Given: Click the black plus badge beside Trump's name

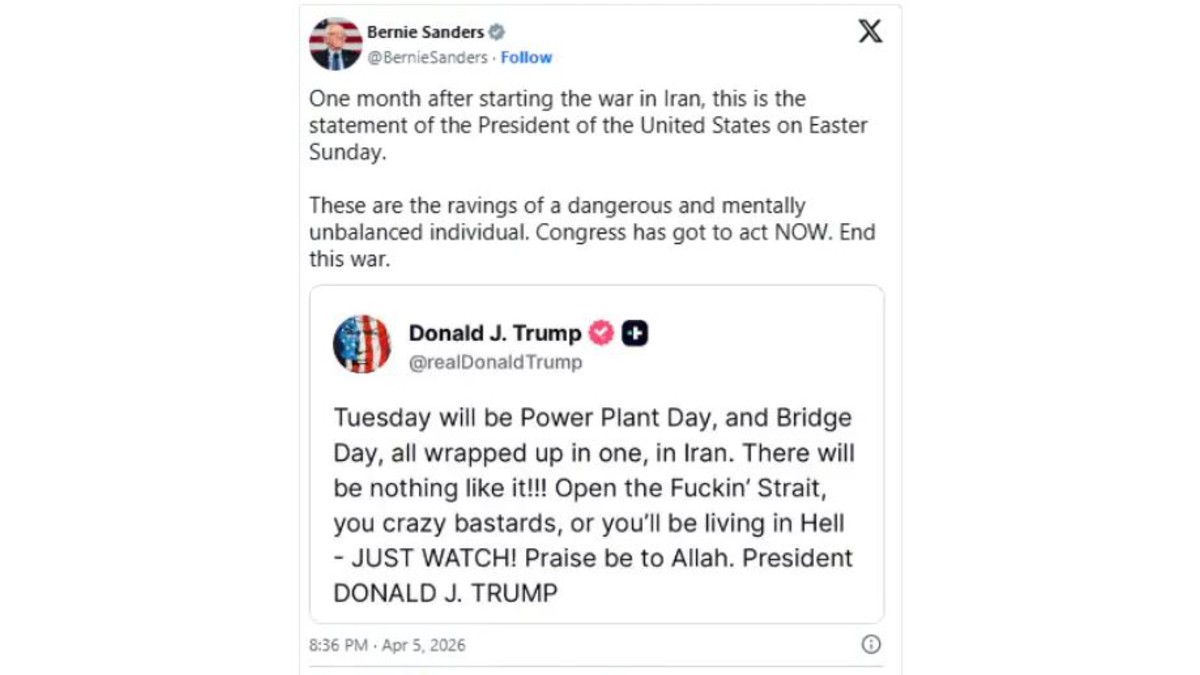Looking at the screenshot, I should click(634, 333).
